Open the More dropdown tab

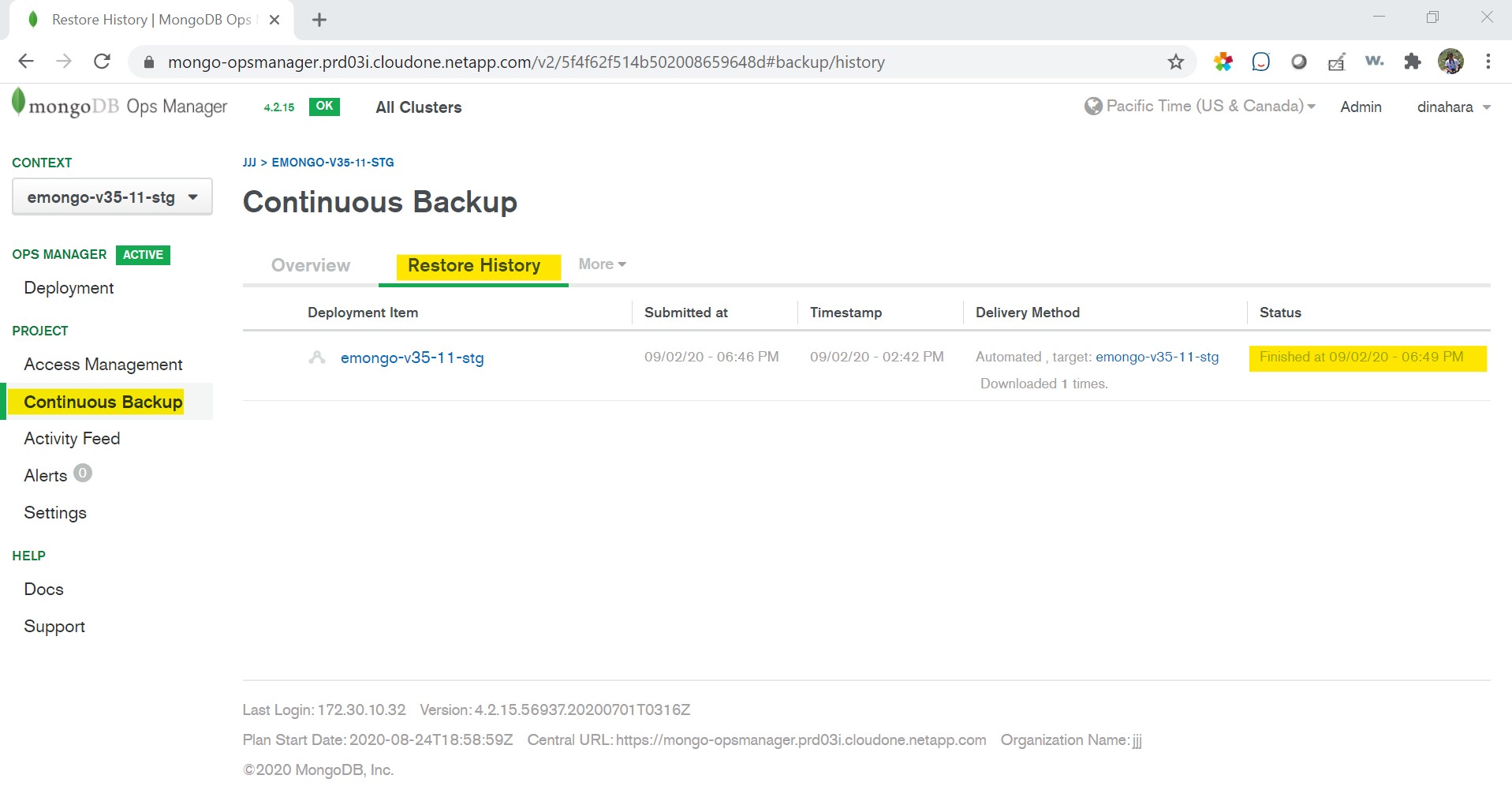tap(602, 264)
